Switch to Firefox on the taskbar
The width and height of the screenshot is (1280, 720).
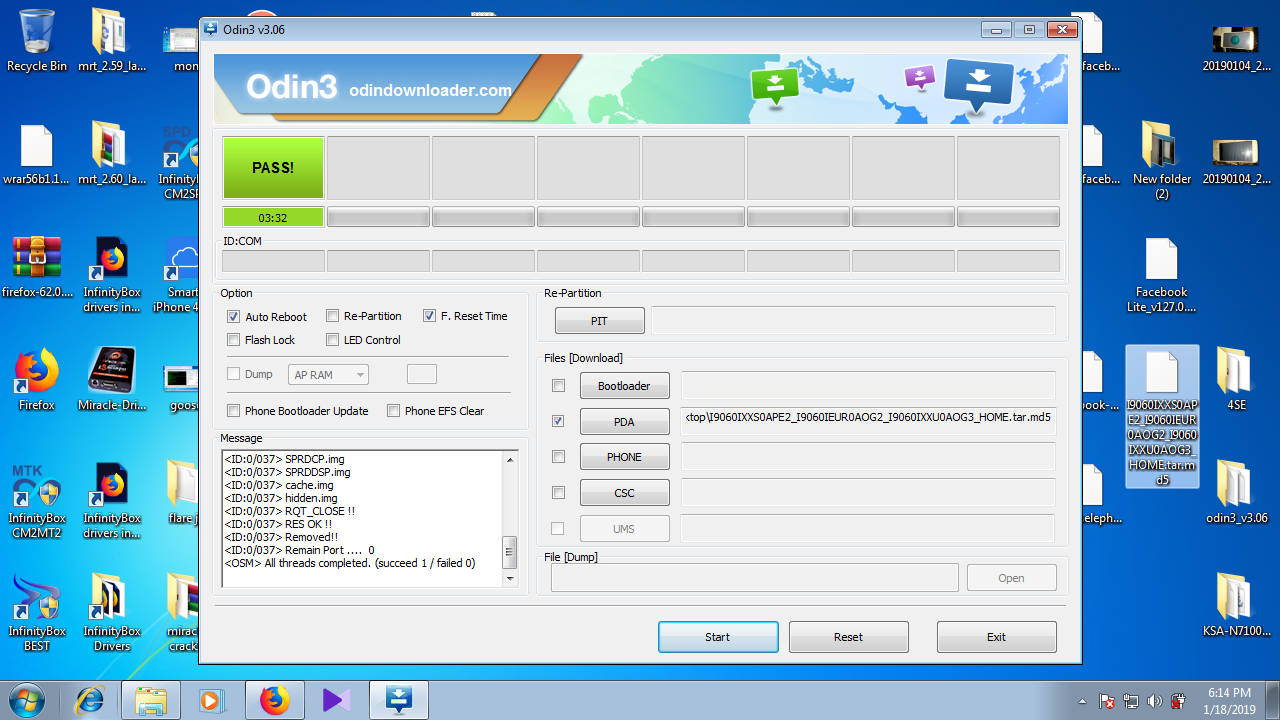click(274, 700)
